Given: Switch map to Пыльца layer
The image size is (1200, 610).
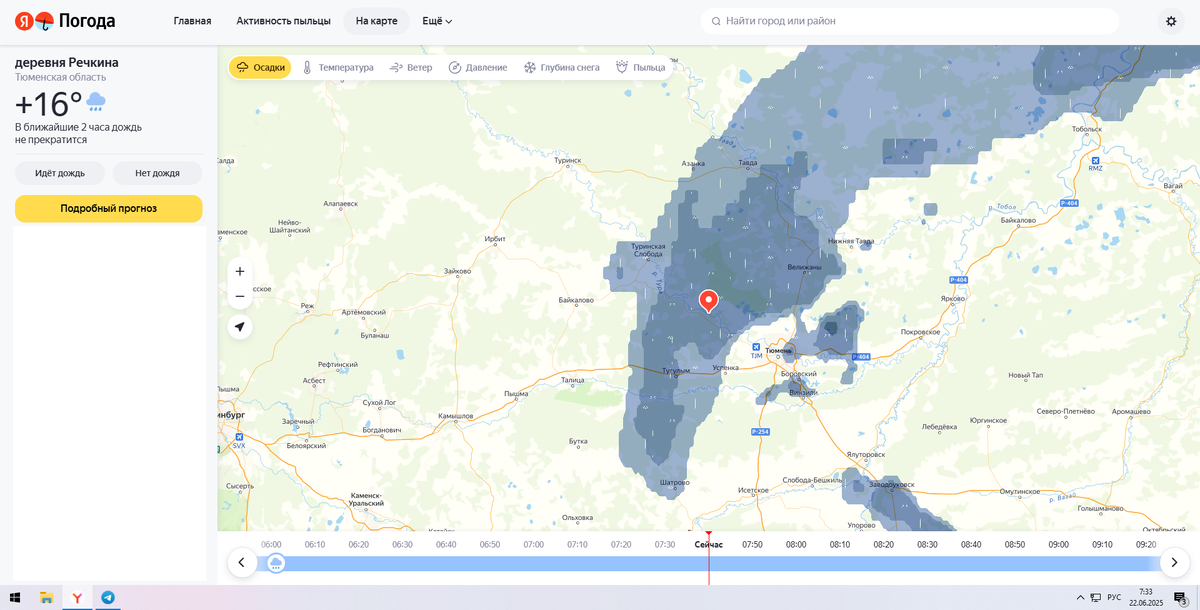Looking at the screenshot, I should (640, 67).
